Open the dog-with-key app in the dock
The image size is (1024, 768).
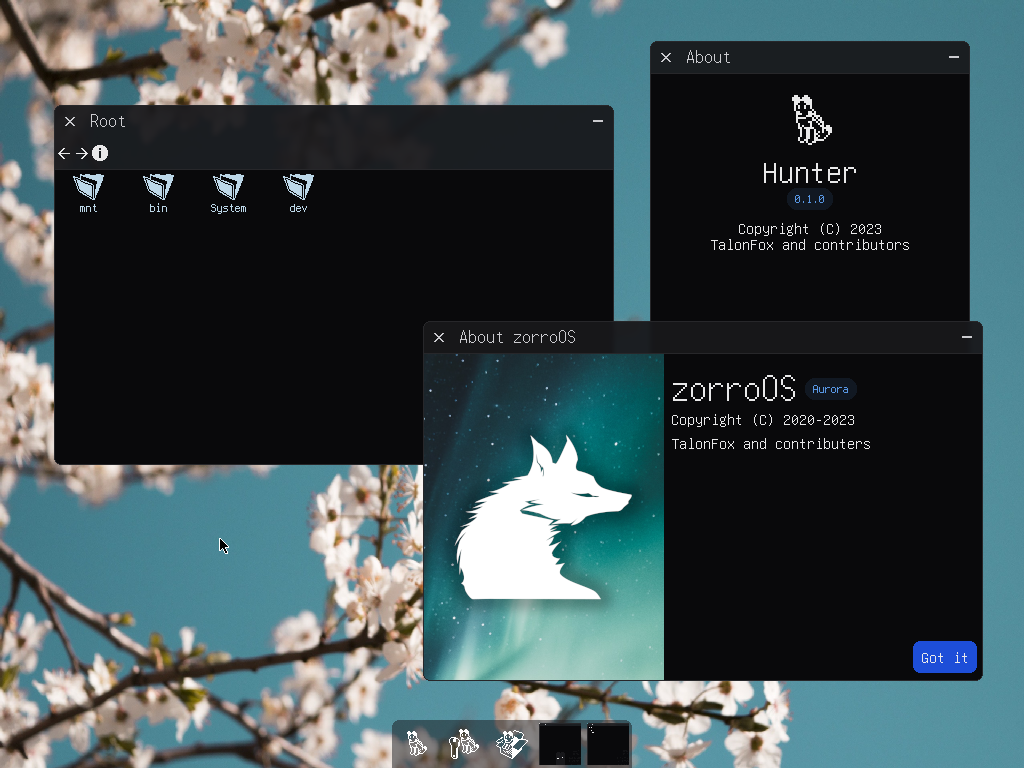pyautogui.click(x=464, y=743)
